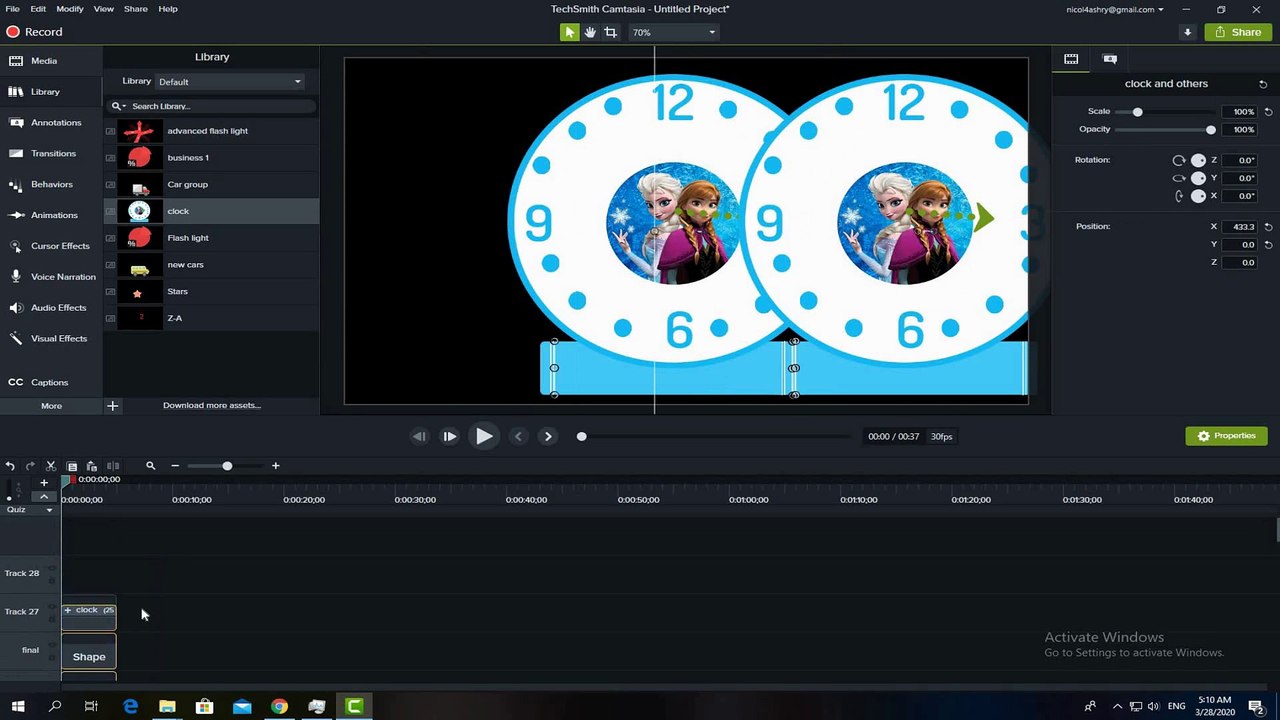This screenshot has height=720, width=1280.
Task: Select the Car group library asset
Action: [x=212, y=185]
